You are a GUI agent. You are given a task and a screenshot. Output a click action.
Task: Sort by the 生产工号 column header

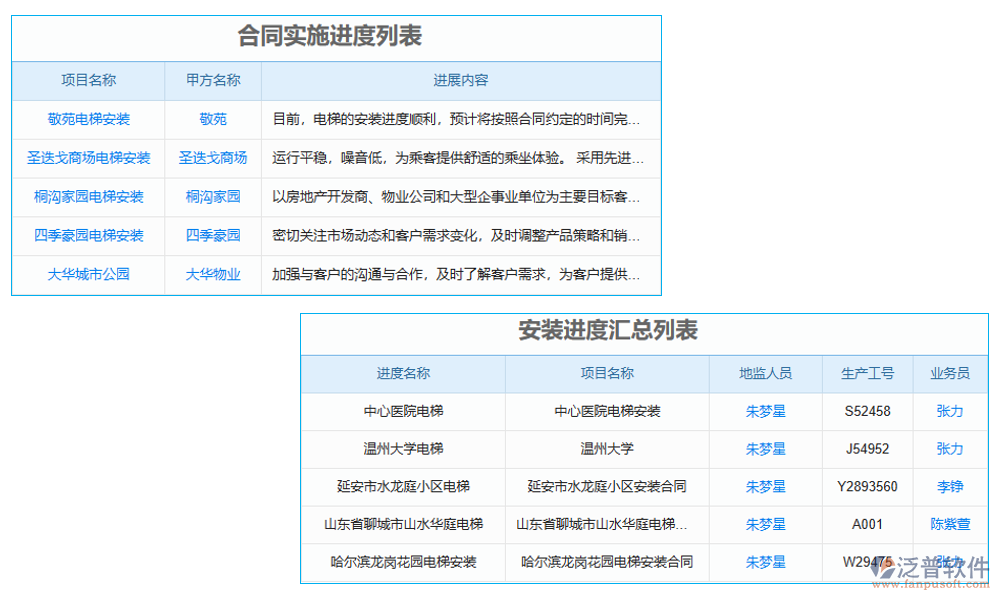868,373
